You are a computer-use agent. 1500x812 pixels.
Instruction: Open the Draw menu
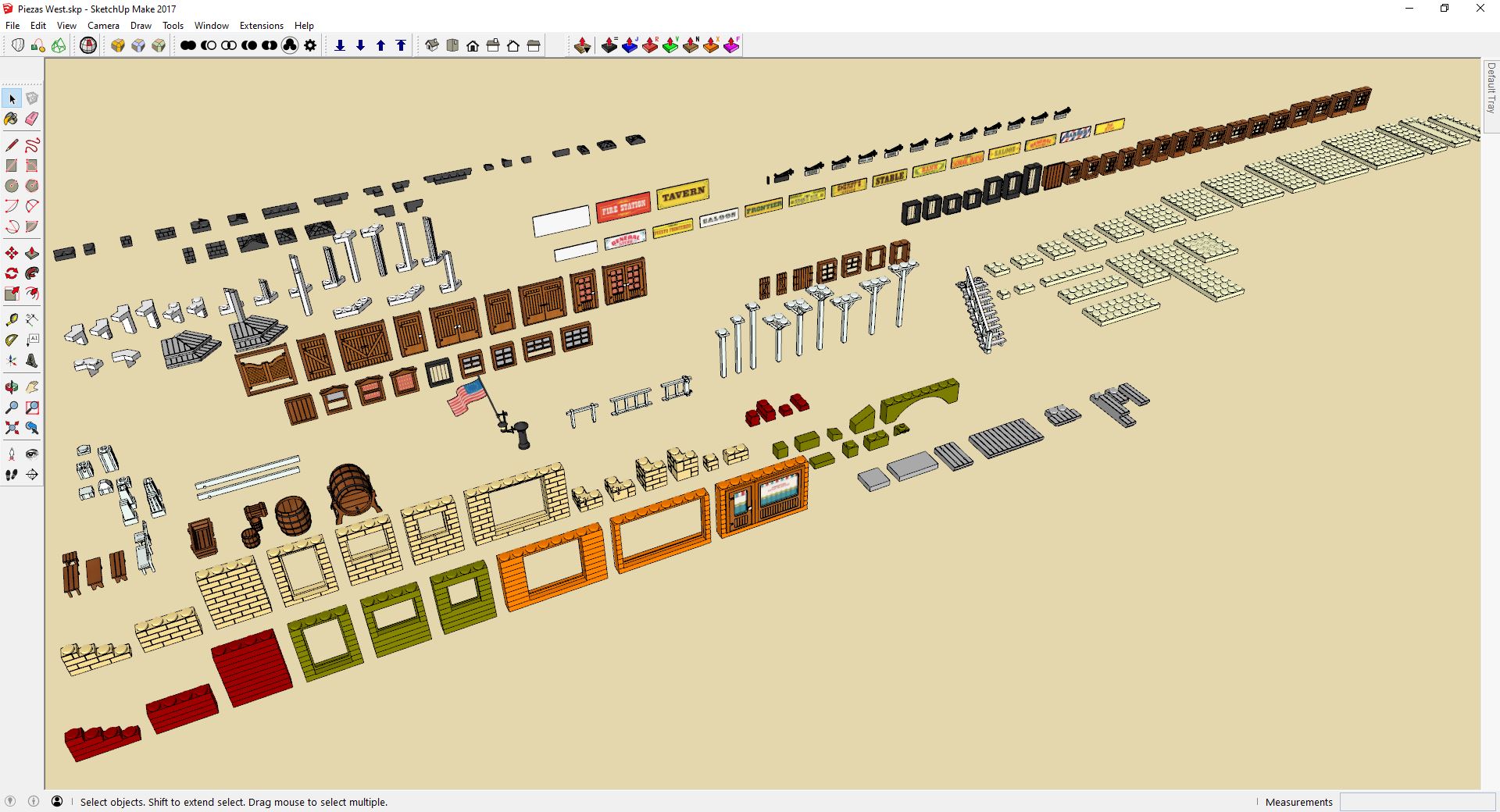[x=141, y=26]
